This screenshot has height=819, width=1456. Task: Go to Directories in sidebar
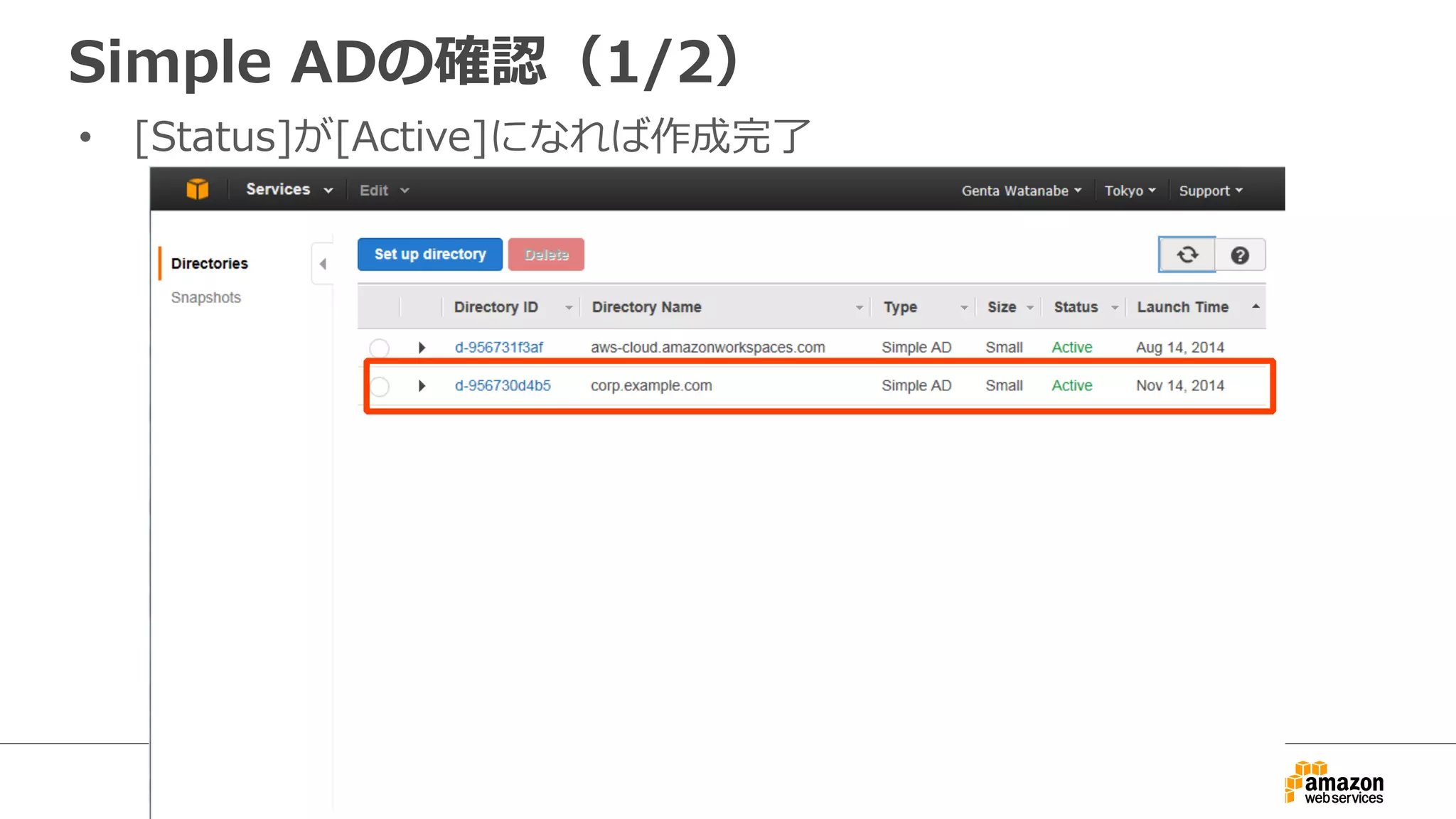tap(209, 264)
